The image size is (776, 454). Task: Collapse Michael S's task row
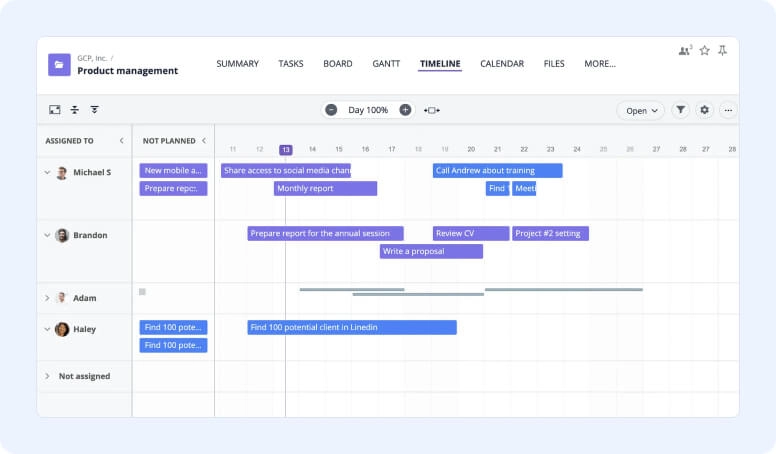[47, 173]
